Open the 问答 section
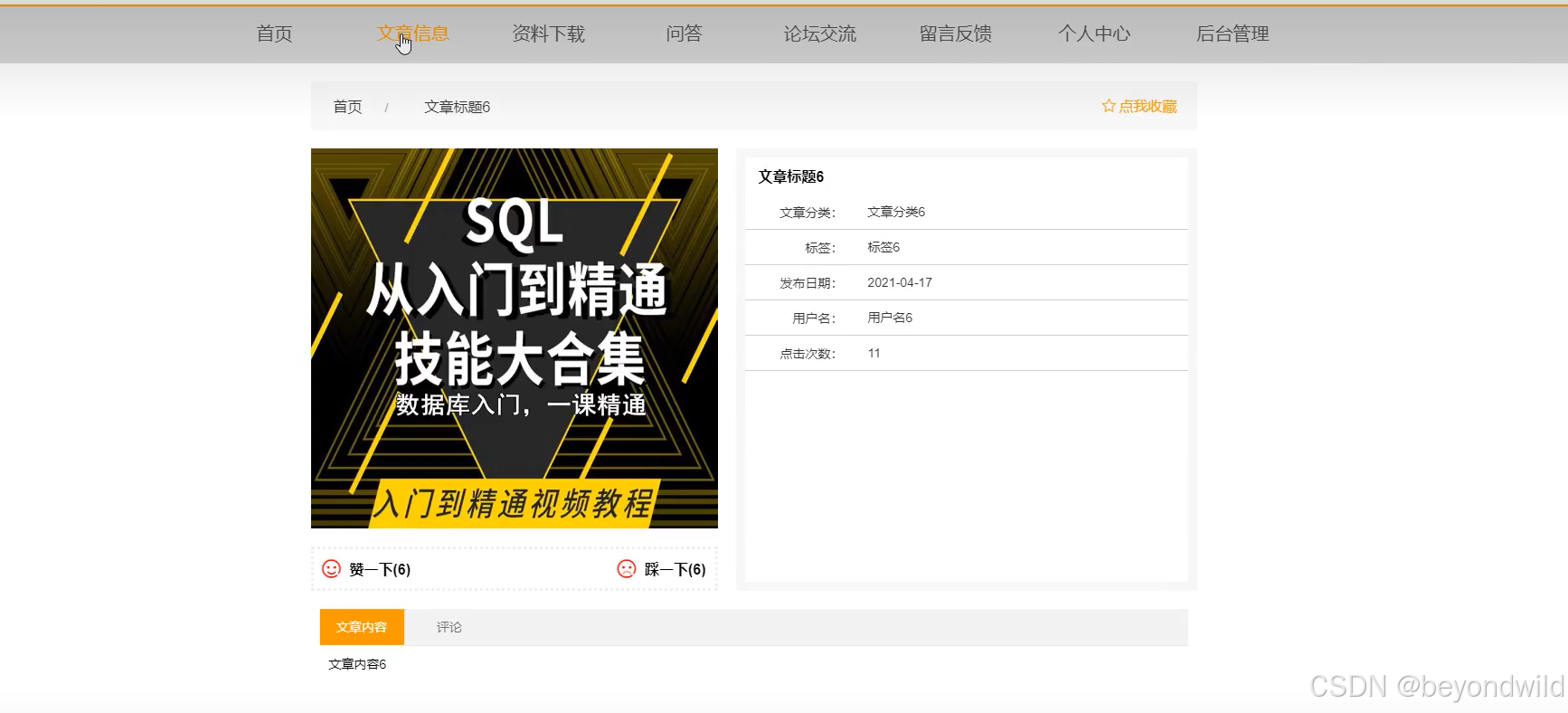The width and height of the screenshot is (1568, 713). pyautogui.click(x=684, y=33)
